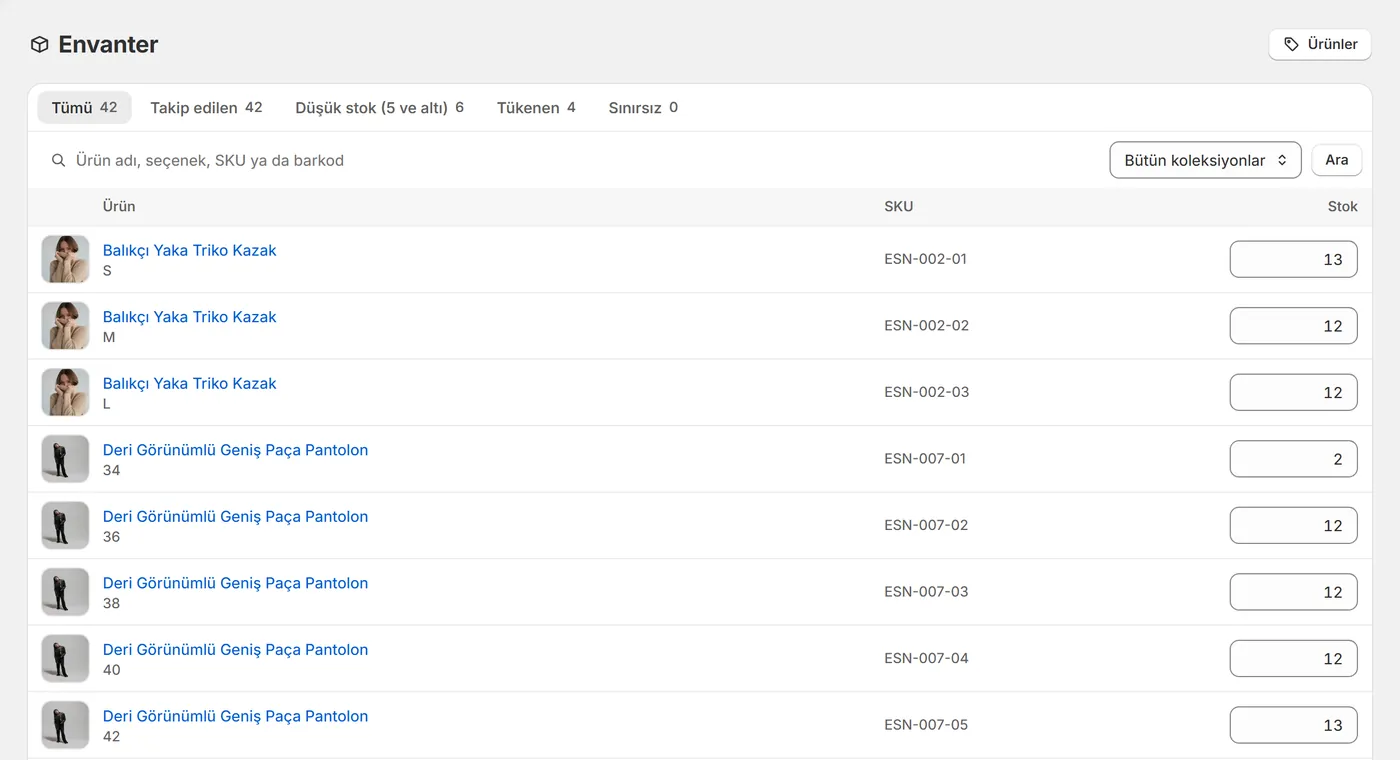Edit stock field for ESN-002-03
The width and height of the screenshot is (1400, 760).
click(x=1293, y=392)
